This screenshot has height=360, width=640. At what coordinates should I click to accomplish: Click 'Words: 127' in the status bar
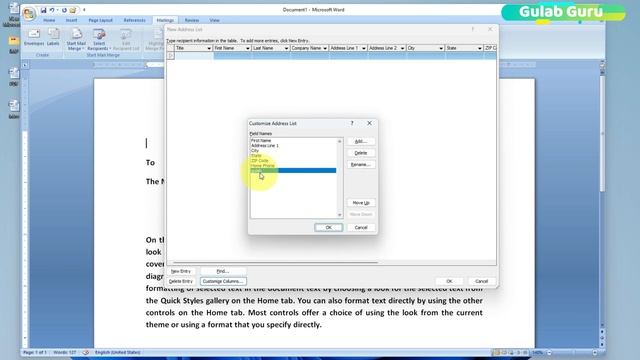coord(65,352)
